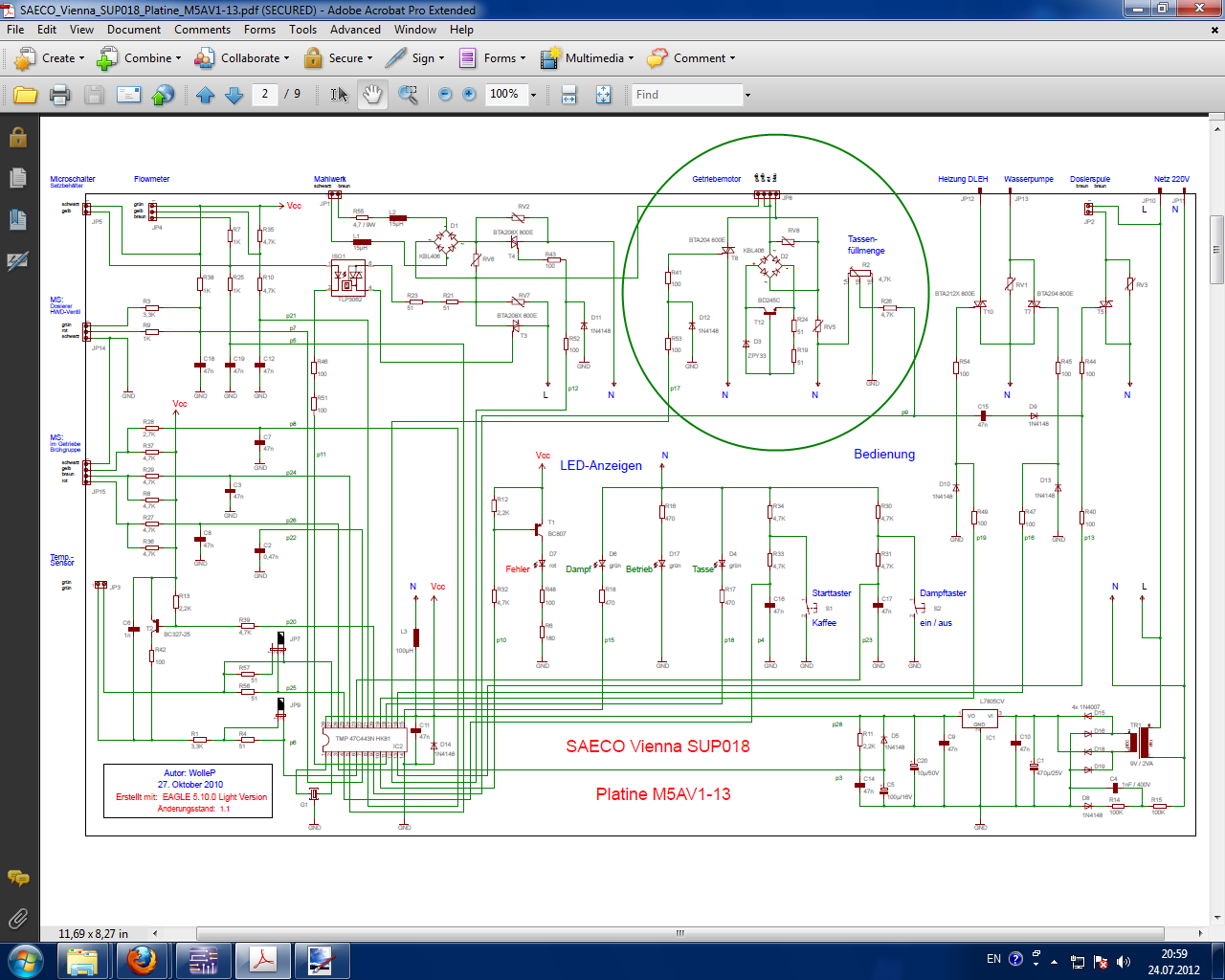This screenshot has width=1225, height=980.
Task: Open the Comments menu
Action: (x=202, y=30)
